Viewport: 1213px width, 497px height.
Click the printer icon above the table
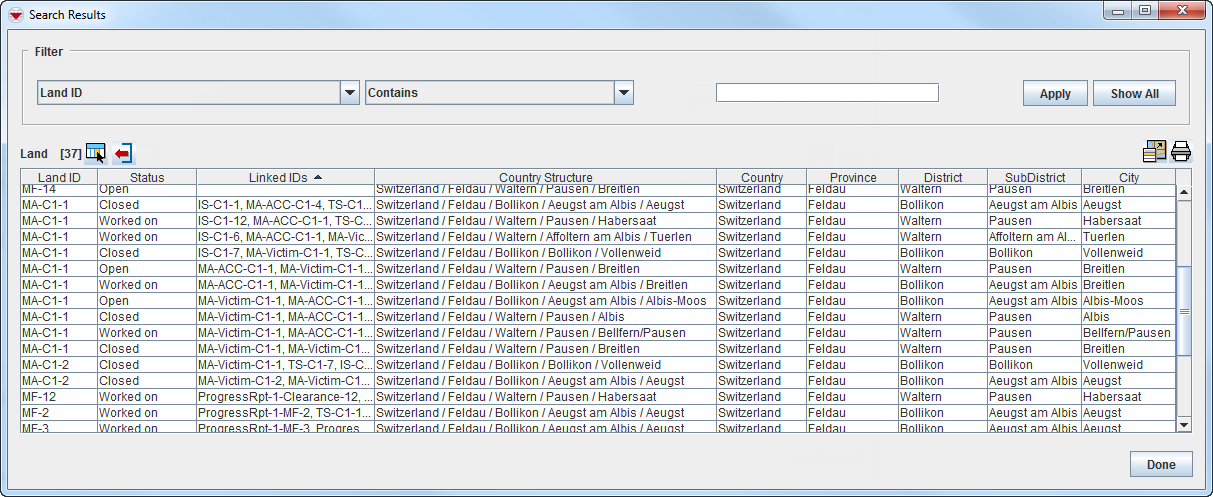point(1181,151)
